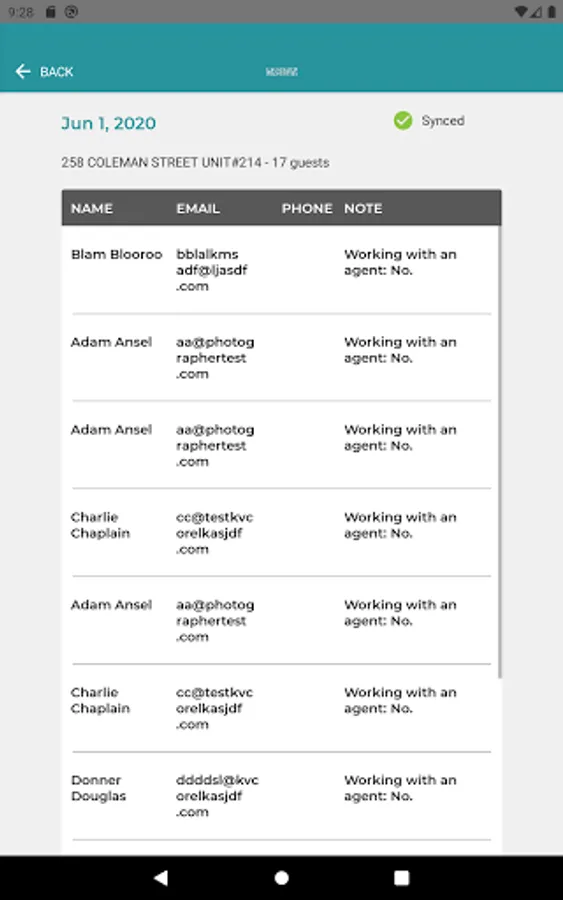
Task: Click the NOTE column header
Action: pos(363,208)
